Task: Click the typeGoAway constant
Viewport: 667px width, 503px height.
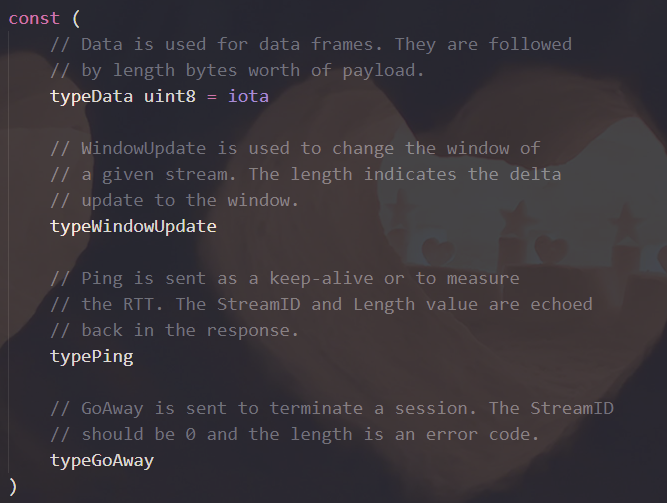Action: [x=102, y=460]
